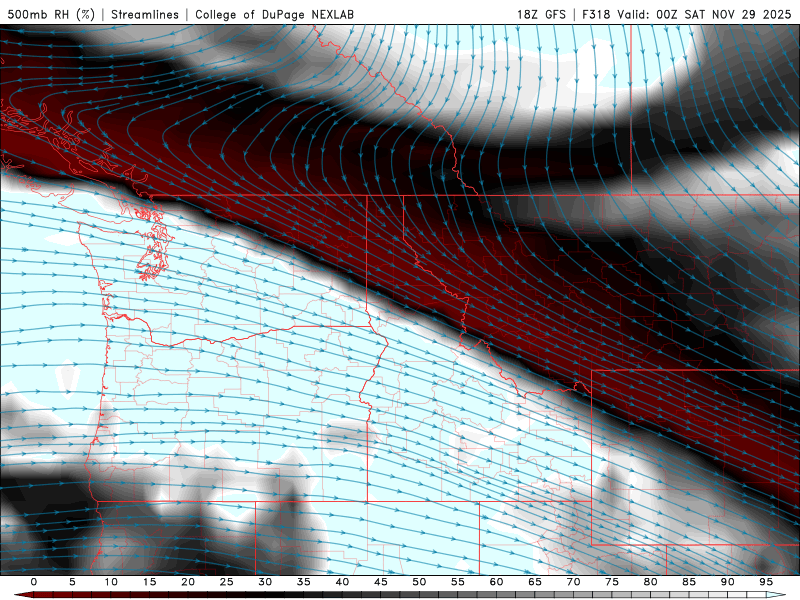Viewport: 800px width, 600px height.
Task: Click the "95" value on the color scale
Action: click(765, 582)
